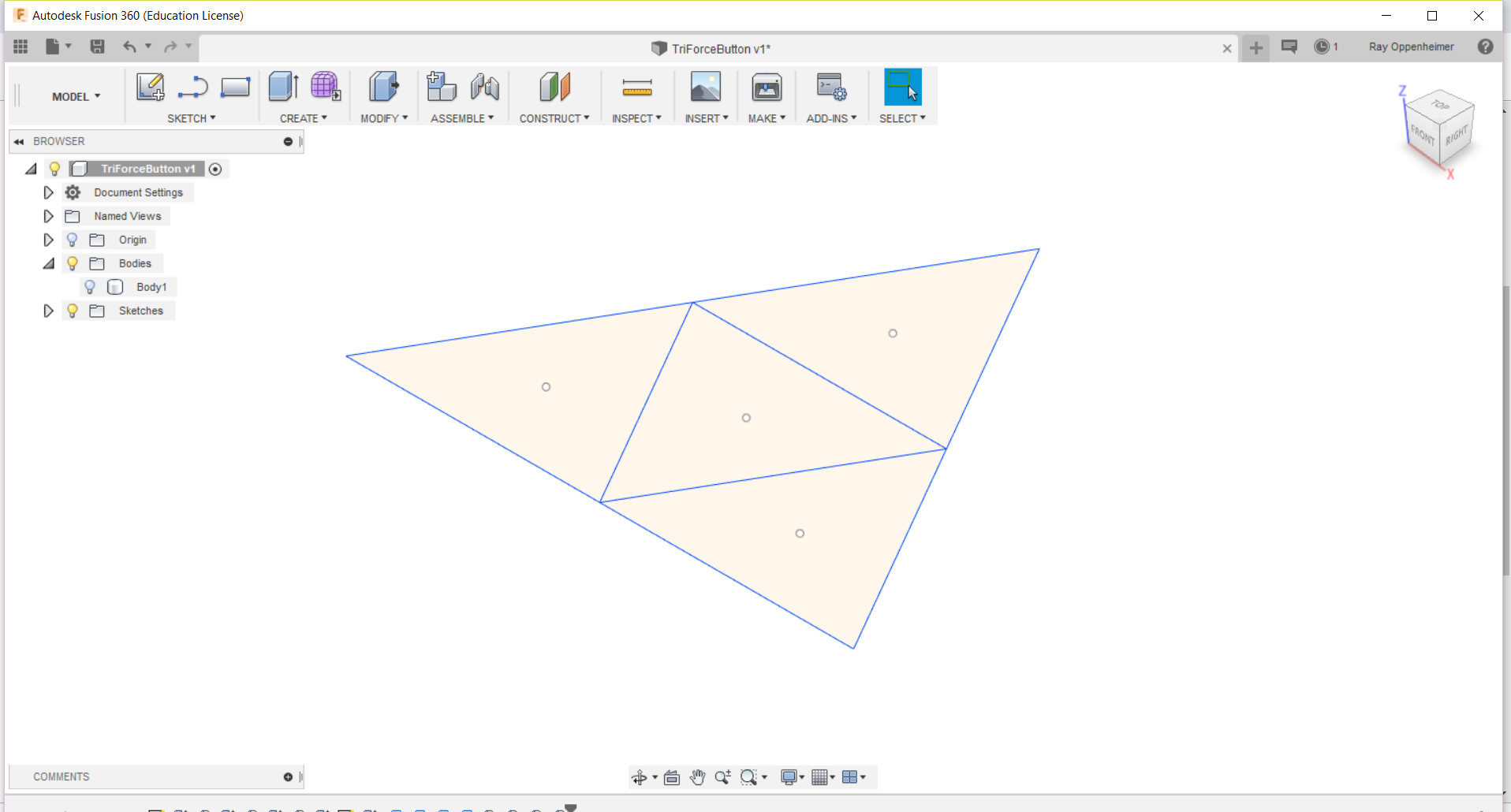Open the ASSEMBLE menu
The width and height of the screenshot is (1511, 812).
point(462,118)
